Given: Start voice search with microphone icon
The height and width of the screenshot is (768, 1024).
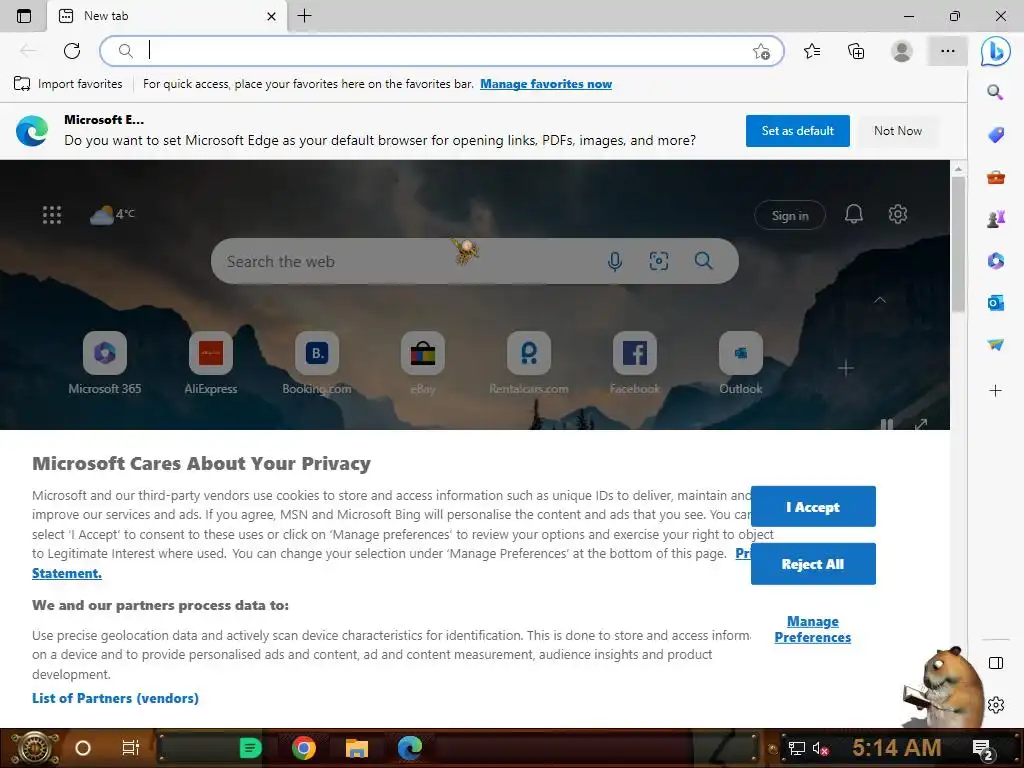Looking at the screenshot, I should click(615, 261).
